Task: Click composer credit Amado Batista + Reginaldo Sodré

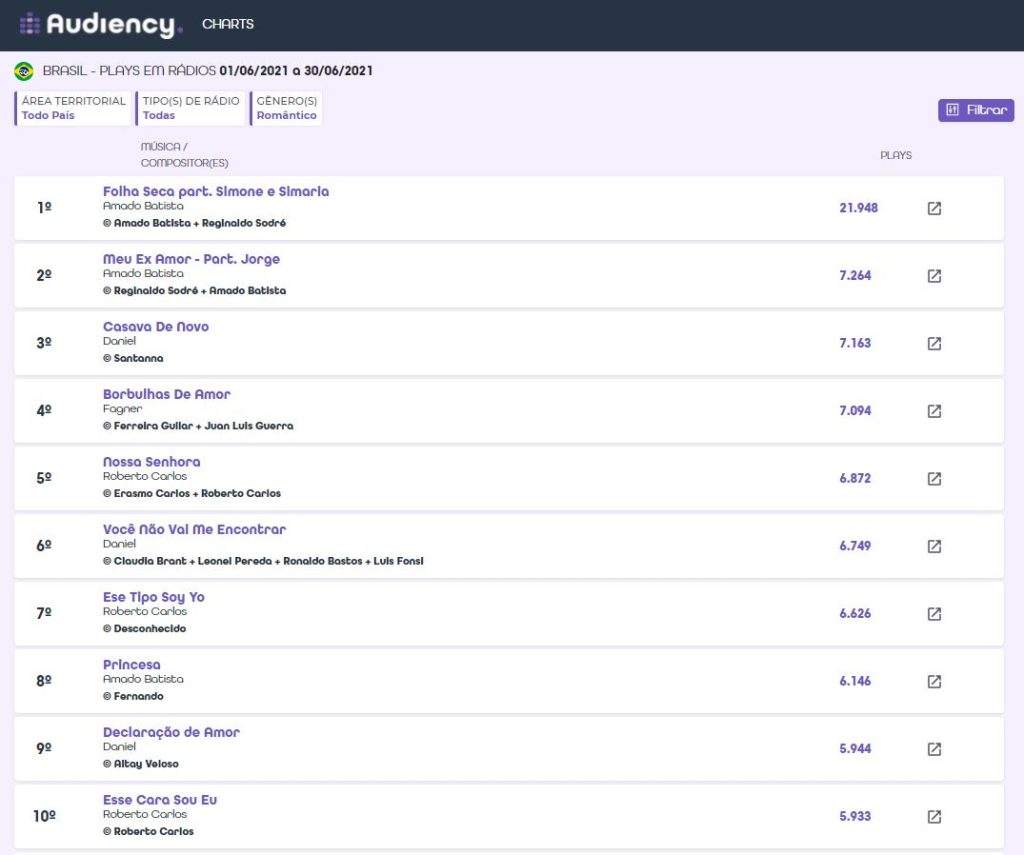Action: 195,223
